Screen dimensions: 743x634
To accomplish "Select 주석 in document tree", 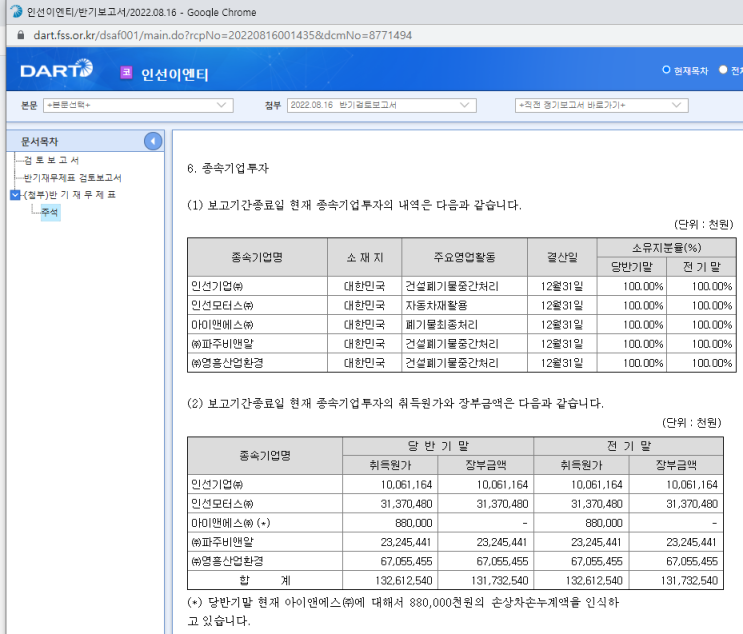I will click(x=50, y=212).
